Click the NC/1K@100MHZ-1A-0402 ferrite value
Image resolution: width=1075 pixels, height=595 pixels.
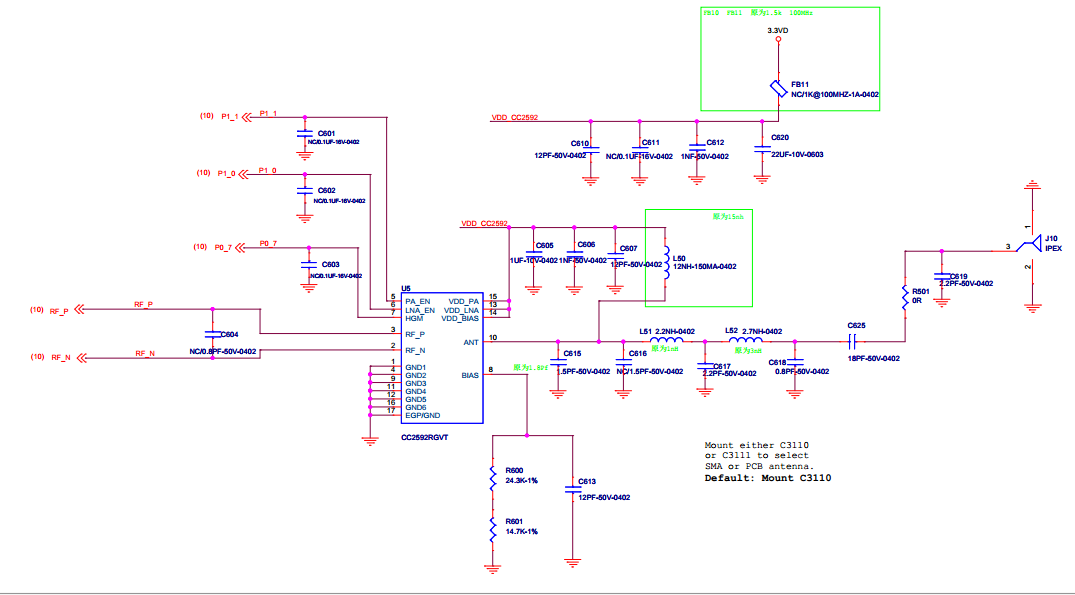click(835, 95)
